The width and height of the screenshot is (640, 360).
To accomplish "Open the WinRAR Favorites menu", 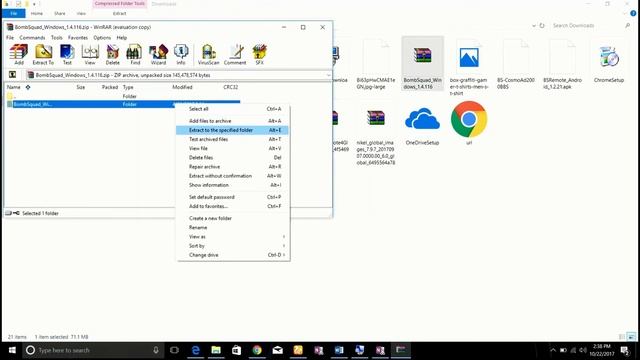I will coord(78,38).
